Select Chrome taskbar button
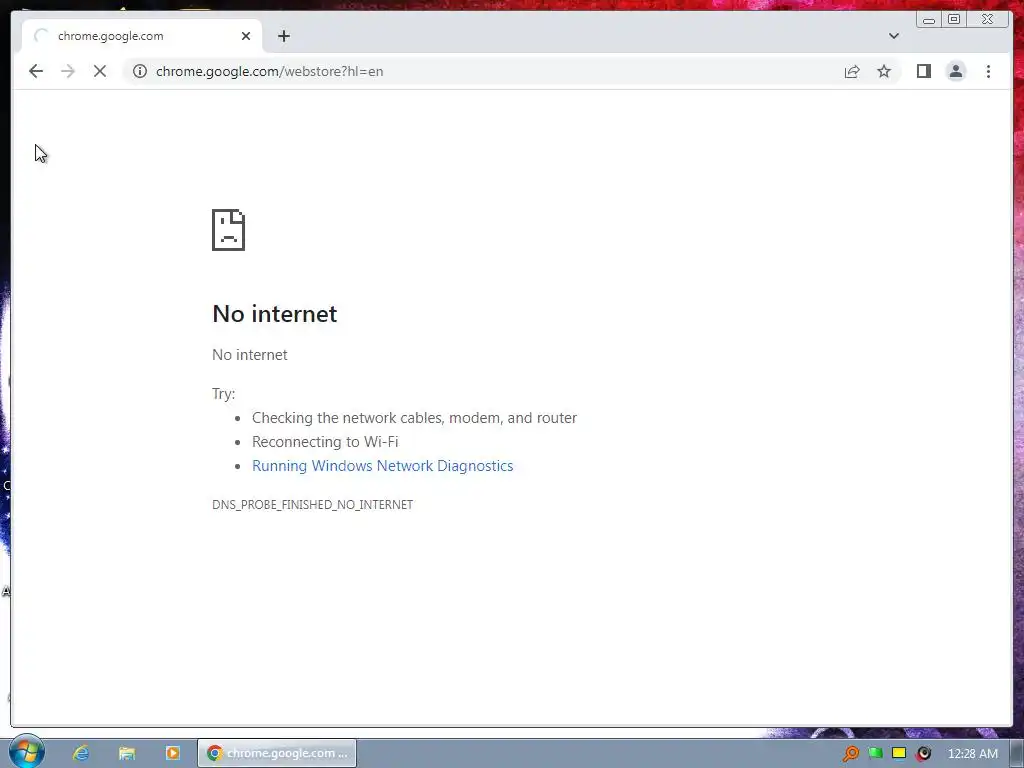1024x768 pixels. [277, 753]
